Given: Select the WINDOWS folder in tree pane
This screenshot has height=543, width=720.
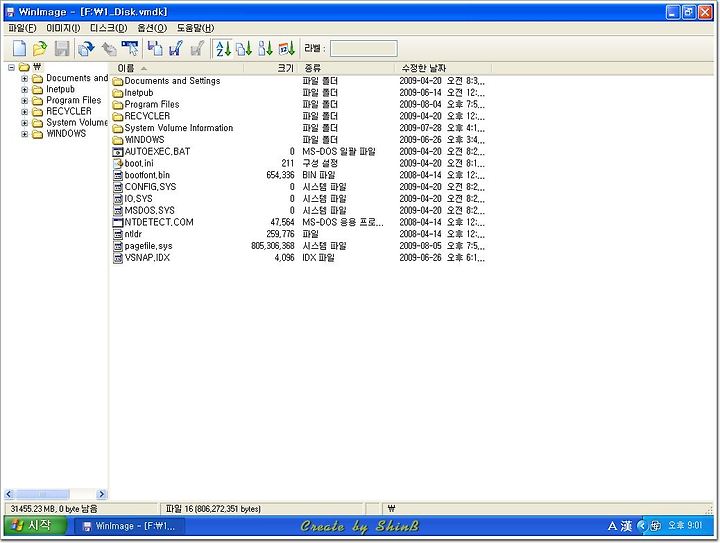Looking at the screenshot, I should pyautogui.click(x=66, y=134).
